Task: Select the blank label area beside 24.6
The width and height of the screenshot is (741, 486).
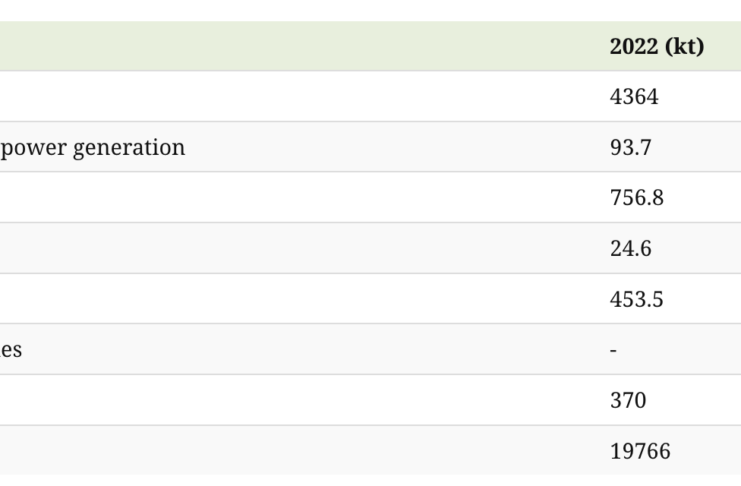Action: [x=300, y=249]
